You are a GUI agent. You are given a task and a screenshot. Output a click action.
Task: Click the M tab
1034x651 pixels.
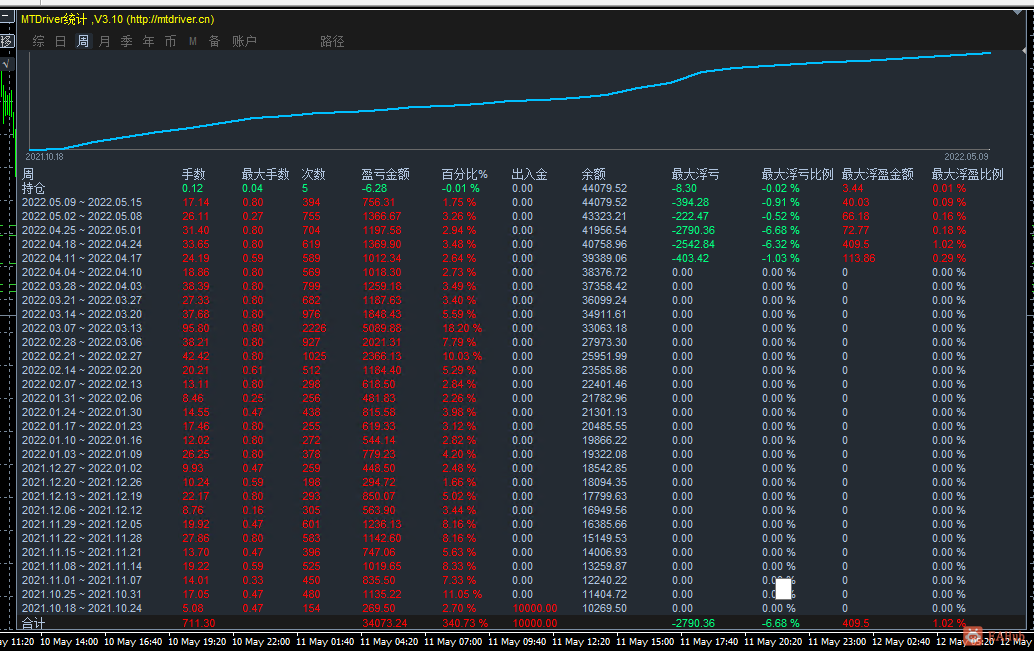[x=193, y=41]
